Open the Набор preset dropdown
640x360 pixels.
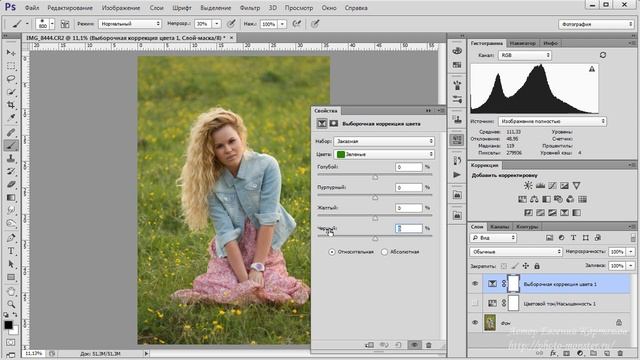[x=384, y=141]
